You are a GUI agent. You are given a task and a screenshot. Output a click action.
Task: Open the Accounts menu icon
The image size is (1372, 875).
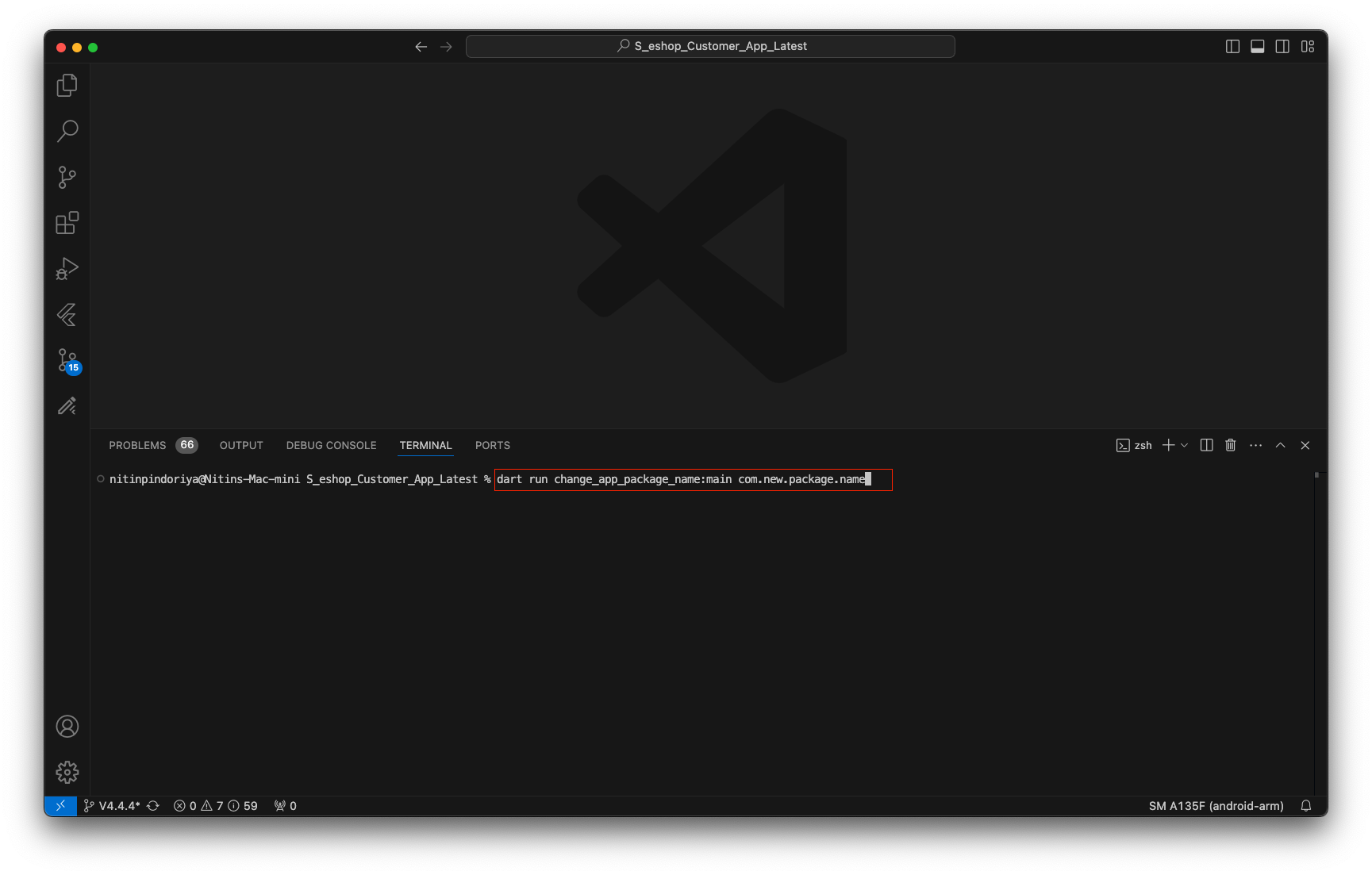(x=67, y=727)
